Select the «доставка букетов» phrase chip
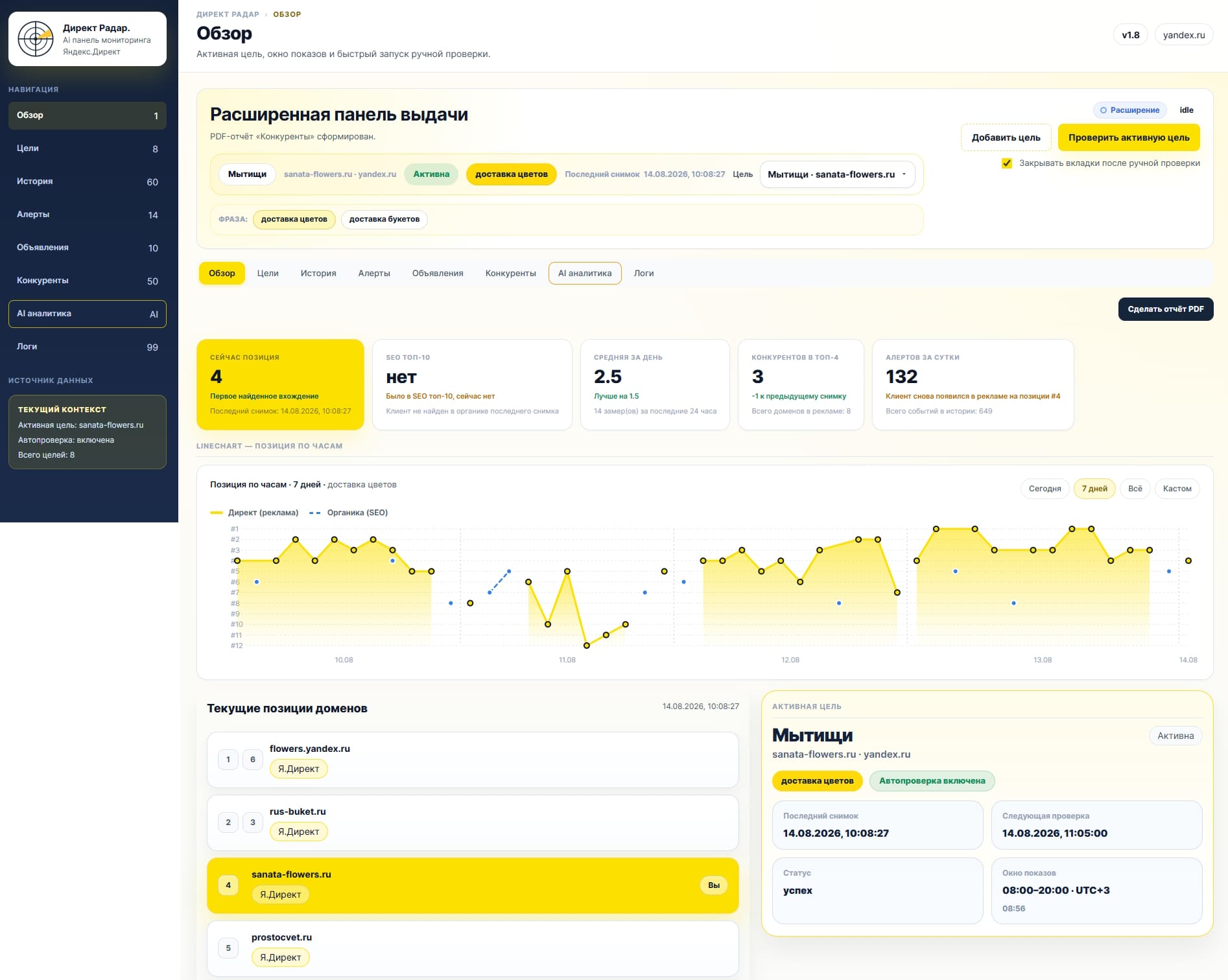This screenshot has width=1228, height=980. [x=384, y=219]
